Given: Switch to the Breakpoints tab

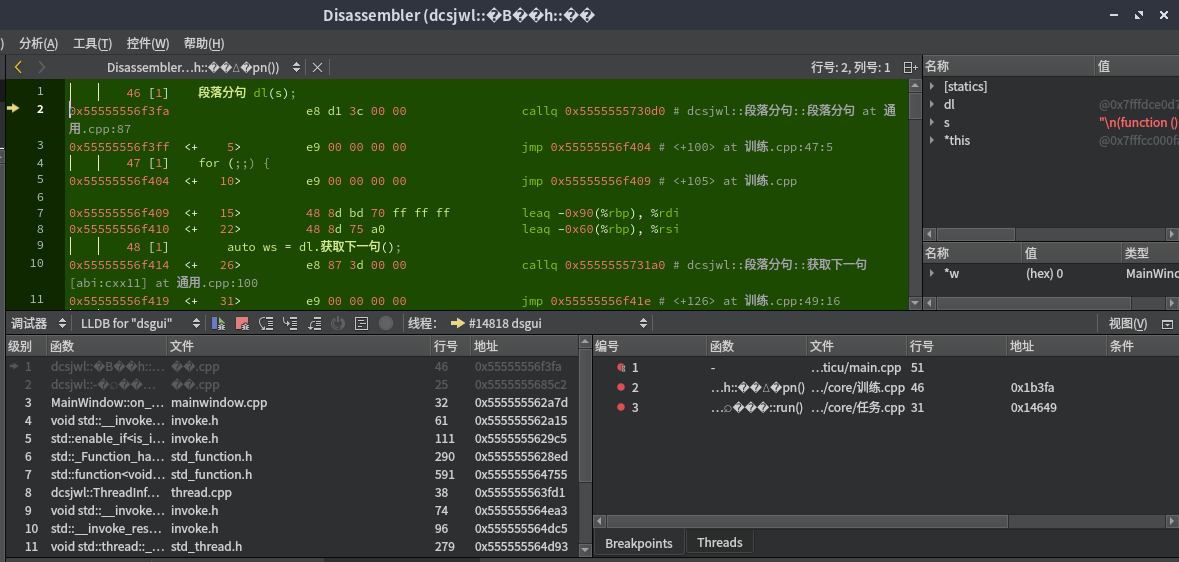Looking at the screenshot, I should [638, 542].
